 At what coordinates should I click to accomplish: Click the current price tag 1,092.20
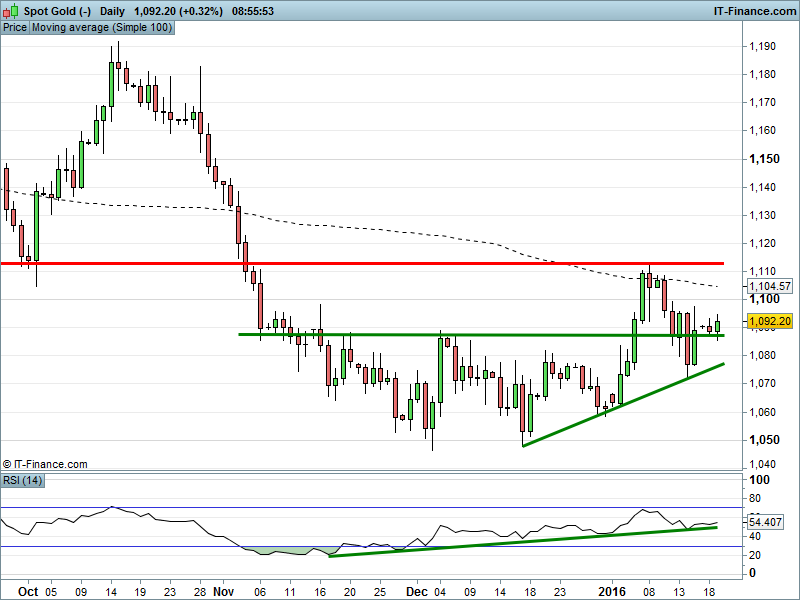770,321
